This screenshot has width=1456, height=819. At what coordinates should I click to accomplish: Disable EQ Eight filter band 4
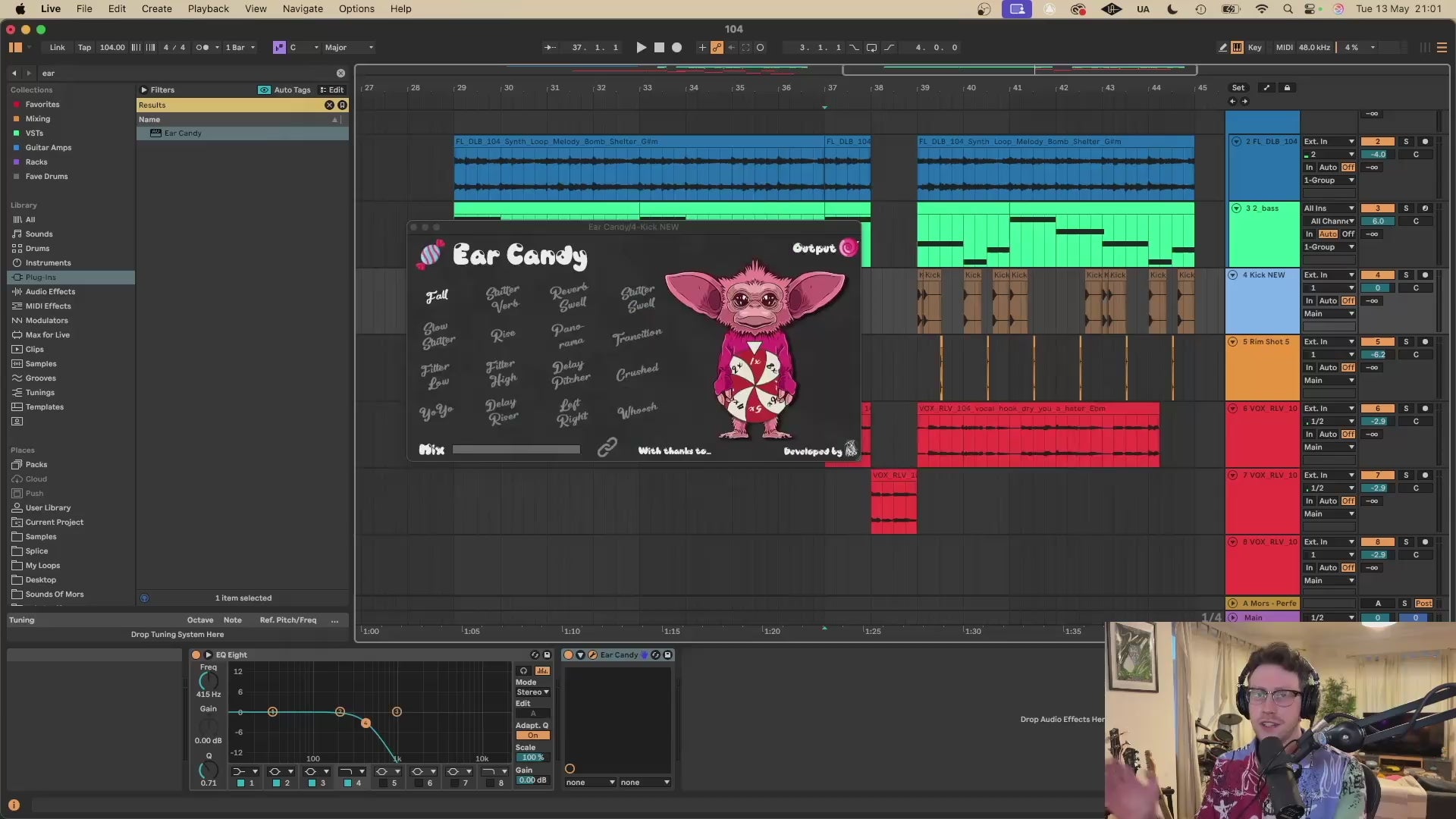347,783
